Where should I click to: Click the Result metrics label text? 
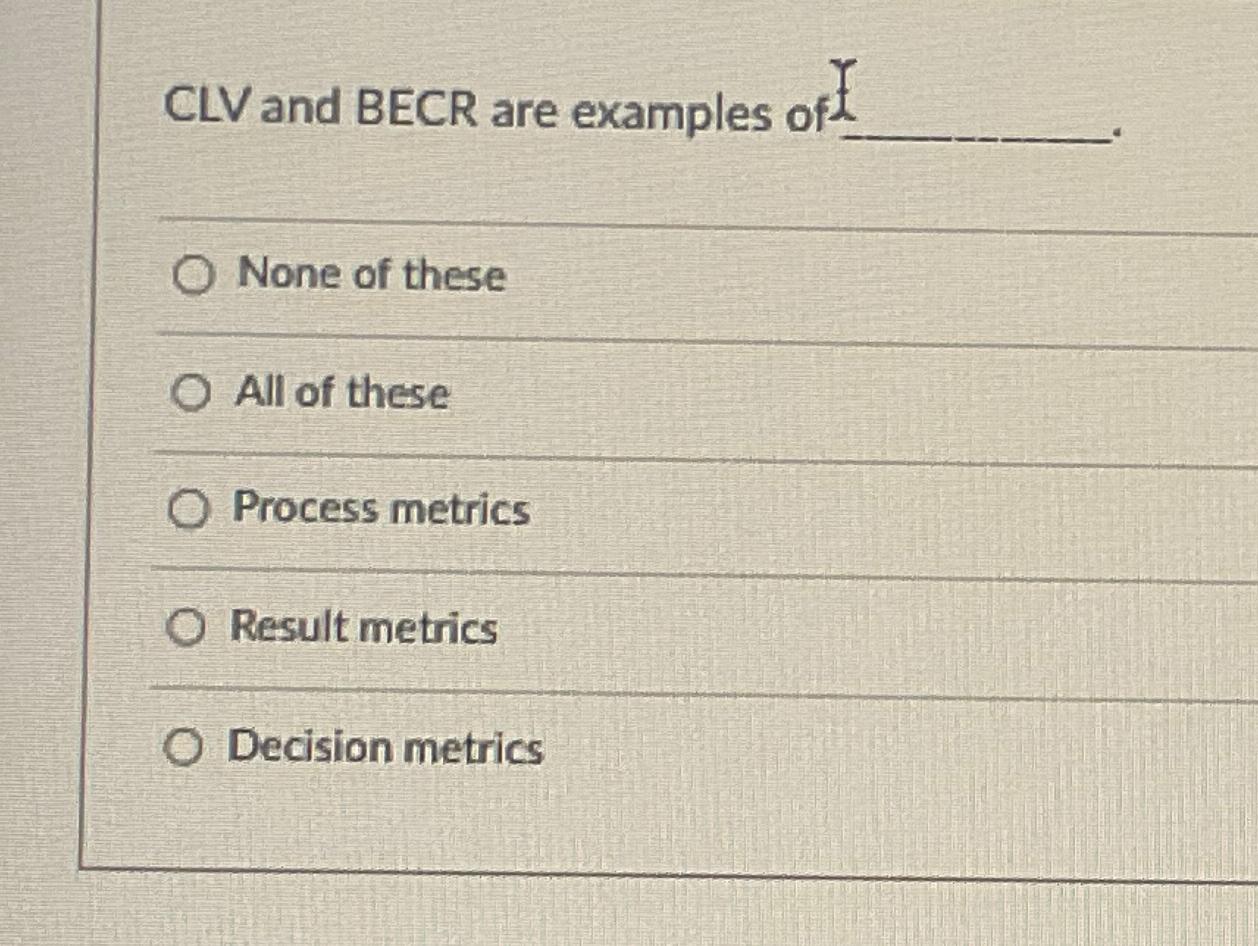point(364,628)
